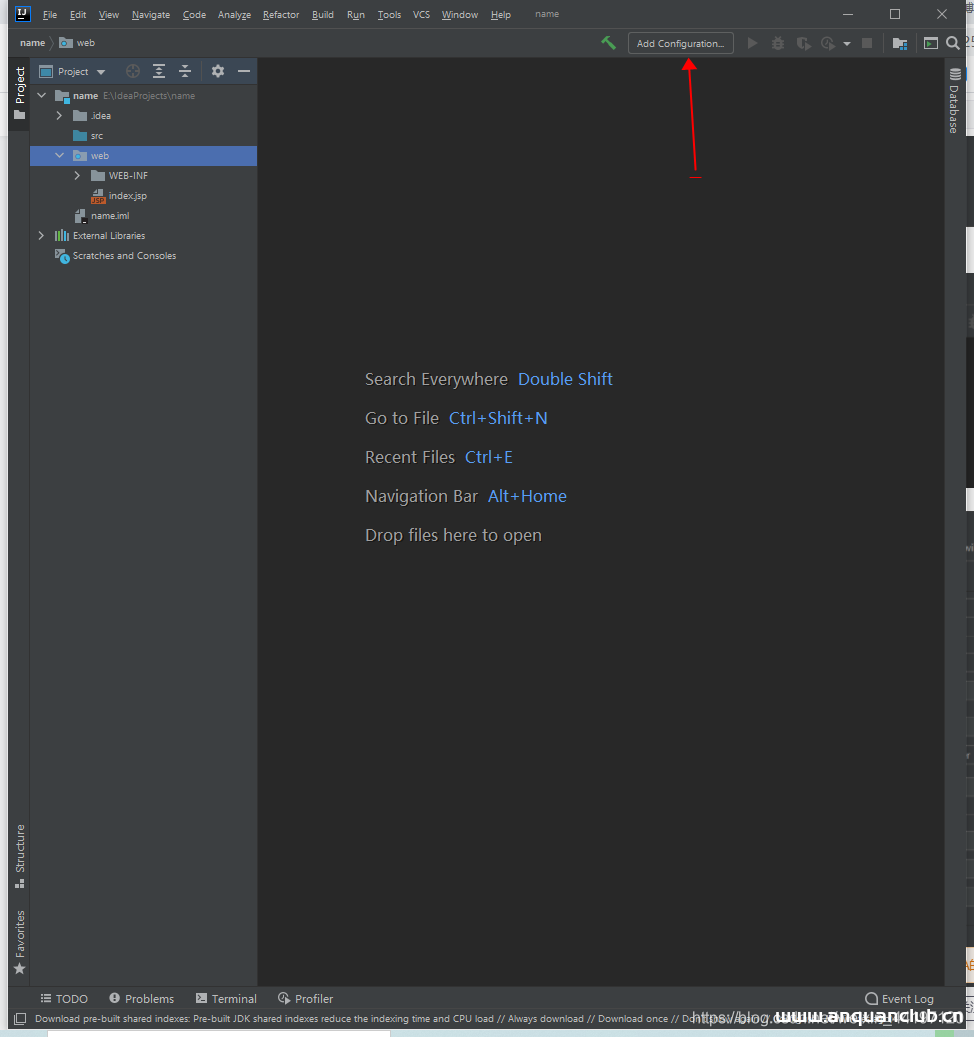Viewport: 974px width, 1037px height.
Task: Open the Event Log
Action: pyautogui.click(x=900, y=998)
